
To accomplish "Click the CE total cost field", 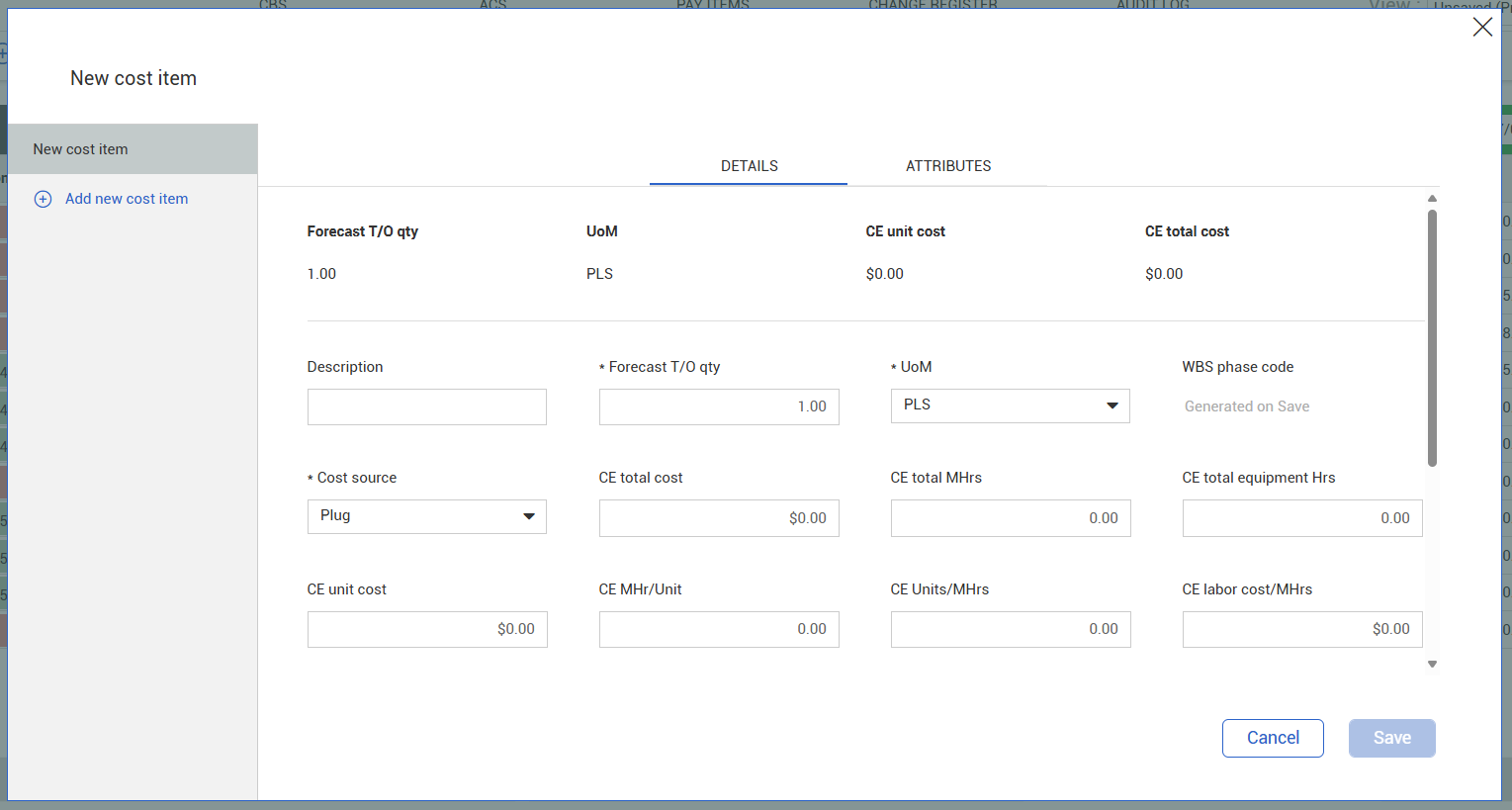I will [x=718, y=518].
